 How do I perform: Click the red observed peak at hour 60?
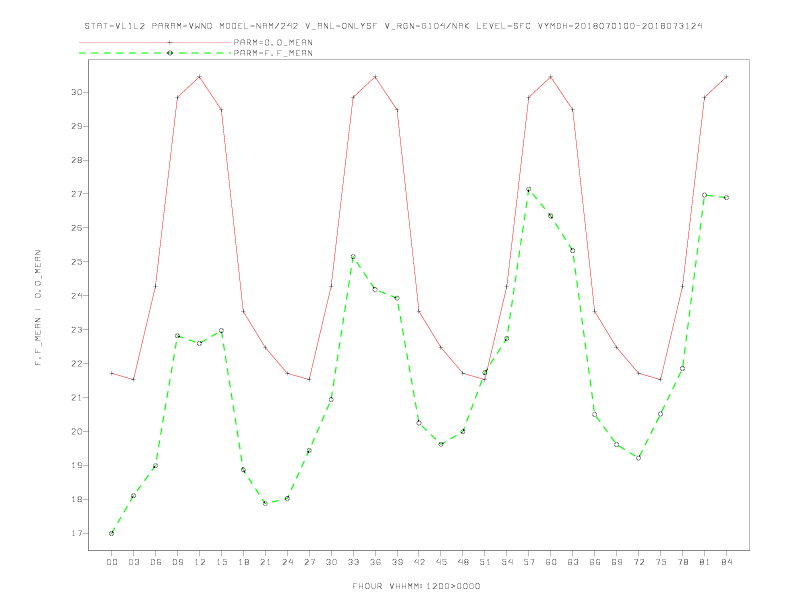[551, 77]
